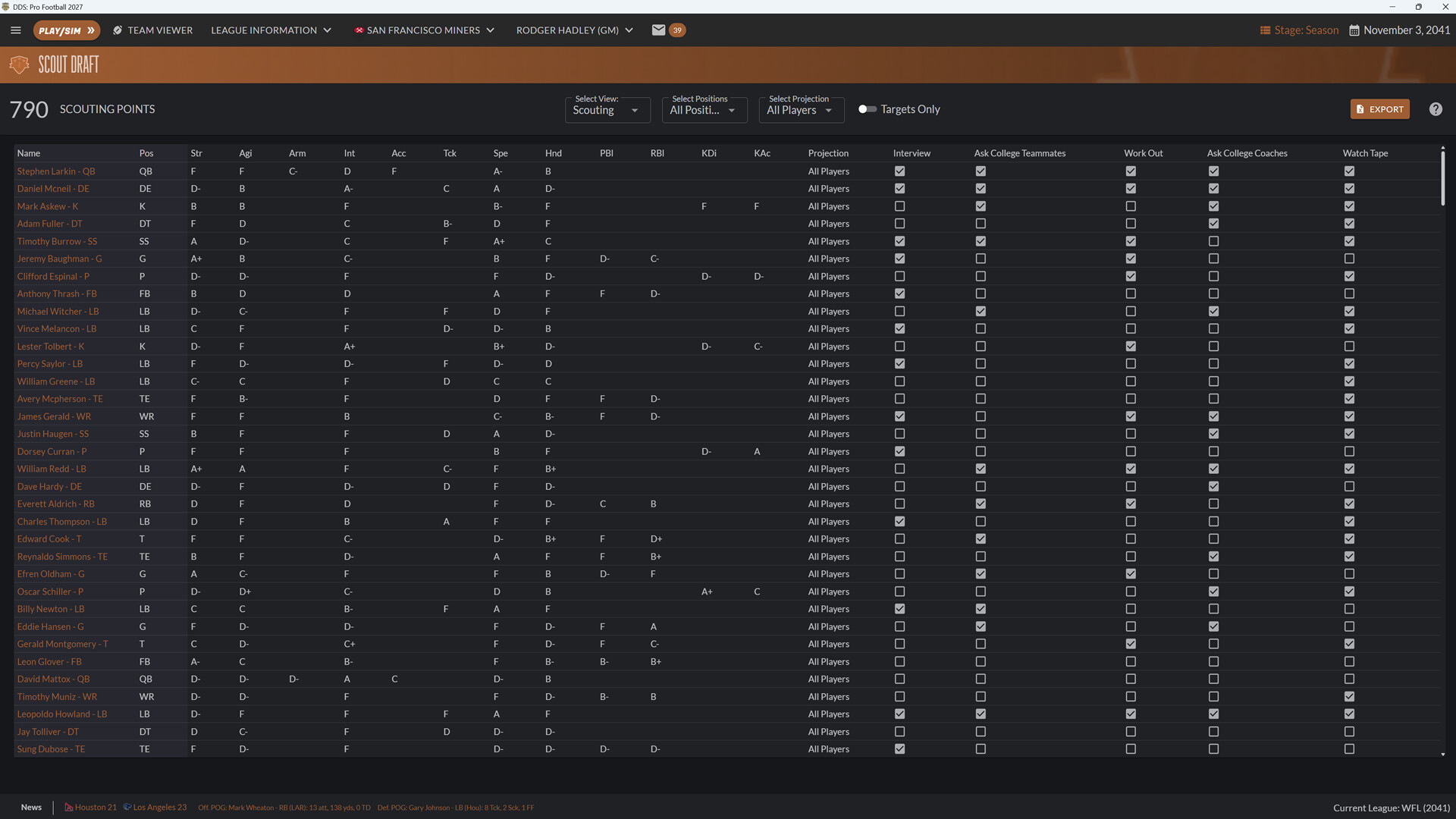The image size is (1456, 819).
Task: Uncheck Ask College Coaches for Reynaldo Simmons
Action: pyautogui.click(x=1213, y=557)
